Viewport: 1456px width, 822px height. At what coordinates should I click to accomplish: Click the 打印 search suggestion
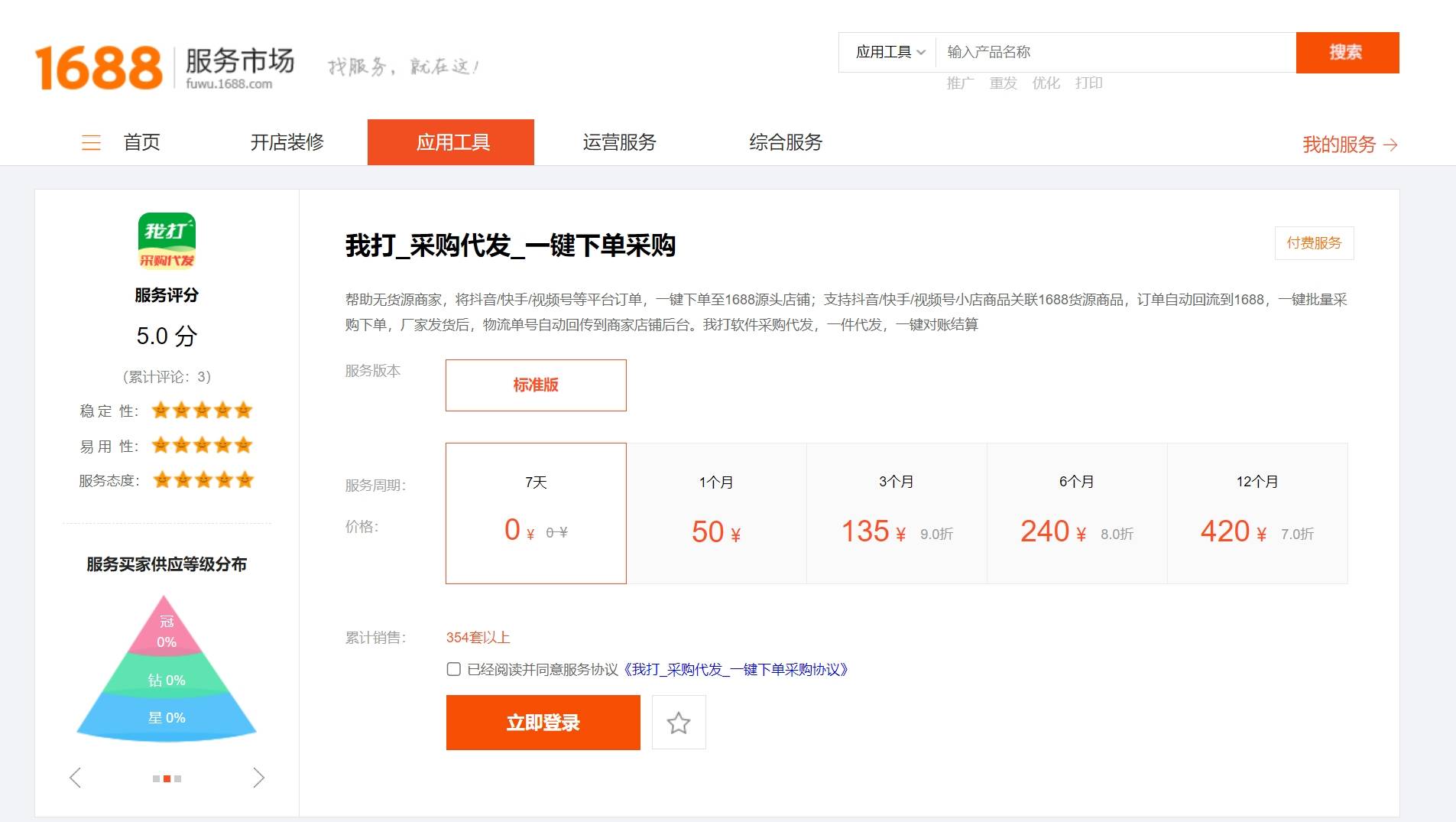point(1088,83)
